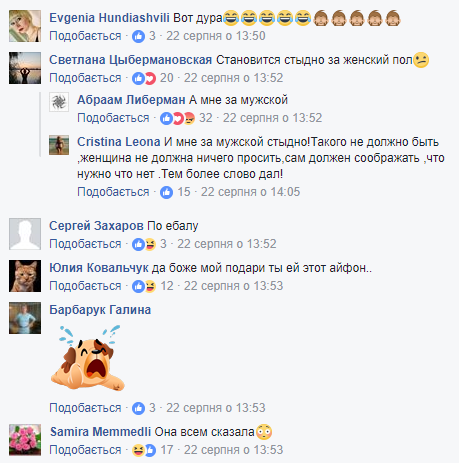Click Подобається under Cristina Leona's reply

coord(113,192)
